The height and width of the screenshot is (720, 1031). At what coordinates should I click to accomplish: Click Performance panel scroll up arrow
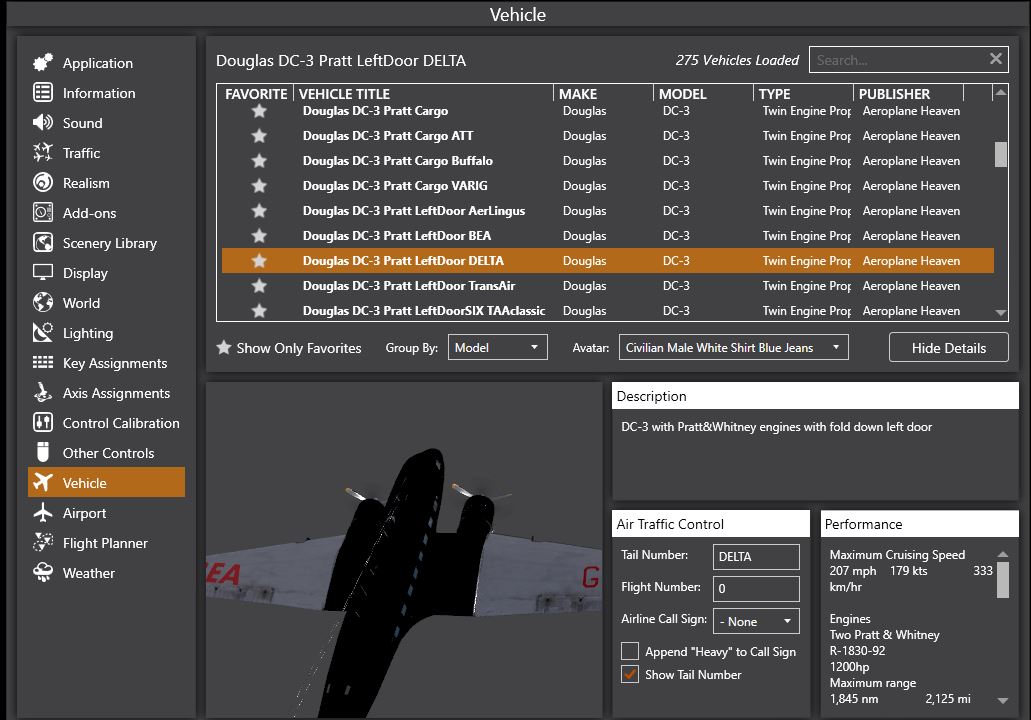(x=1002, y=554)
